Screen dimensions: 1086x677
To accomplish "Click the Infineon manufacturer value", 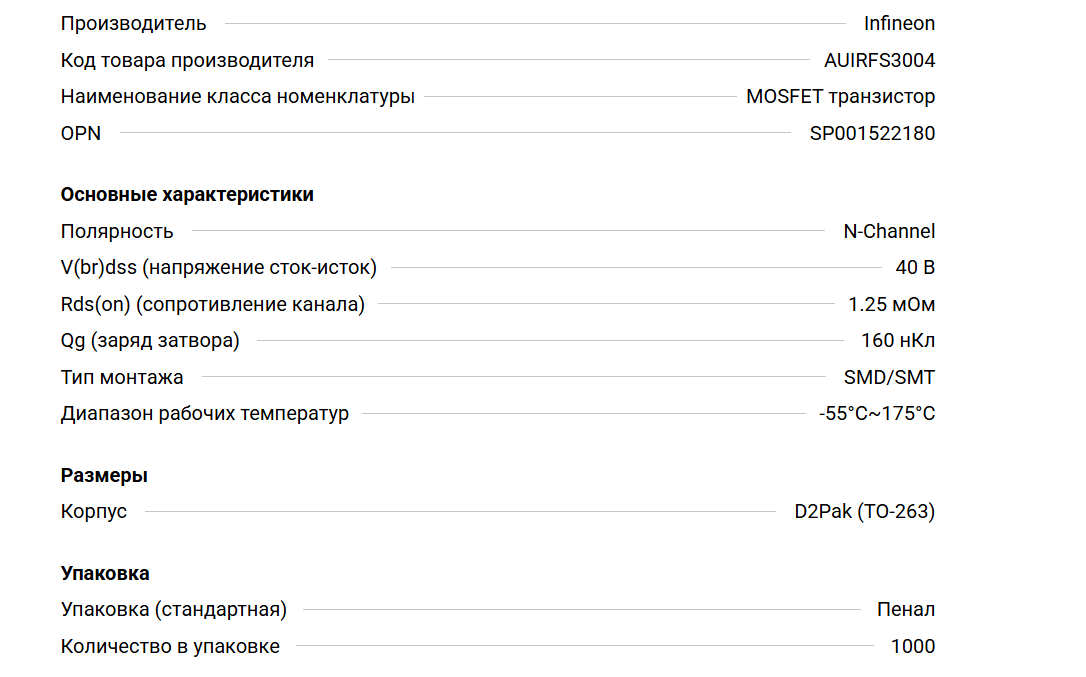I will (x=899, y=23).
